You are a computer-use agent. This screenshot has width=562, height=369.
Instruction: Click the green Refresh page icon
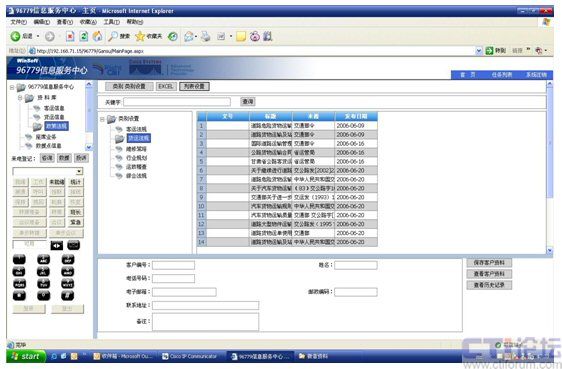84,36
